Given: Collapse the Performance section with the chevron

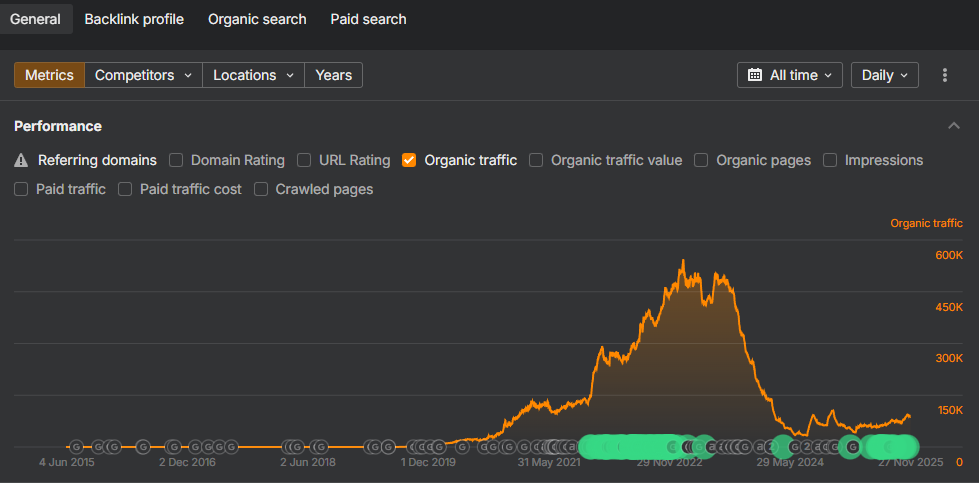Looking at the screenshot, I should 953,126.
